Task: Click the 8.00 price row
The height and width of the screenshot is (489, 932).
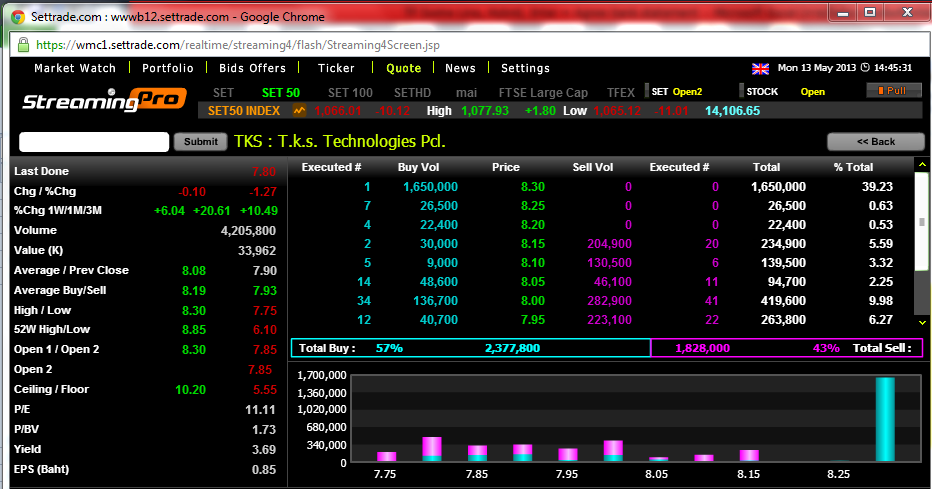Action: (x=601, y=301)
